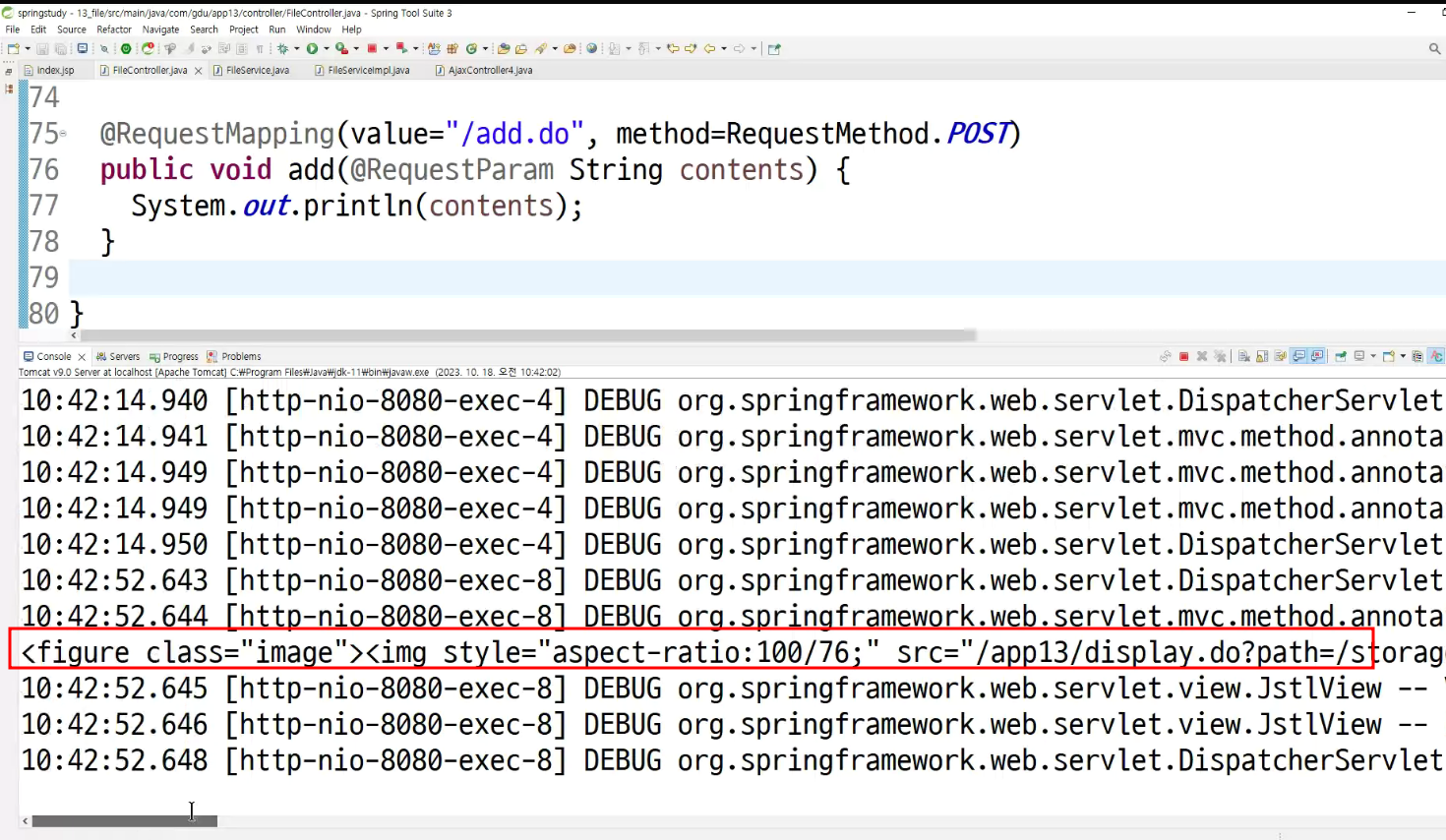Open the Servers view tab
The height and width of the screenshot is (840, 1446).
point(118,356)
